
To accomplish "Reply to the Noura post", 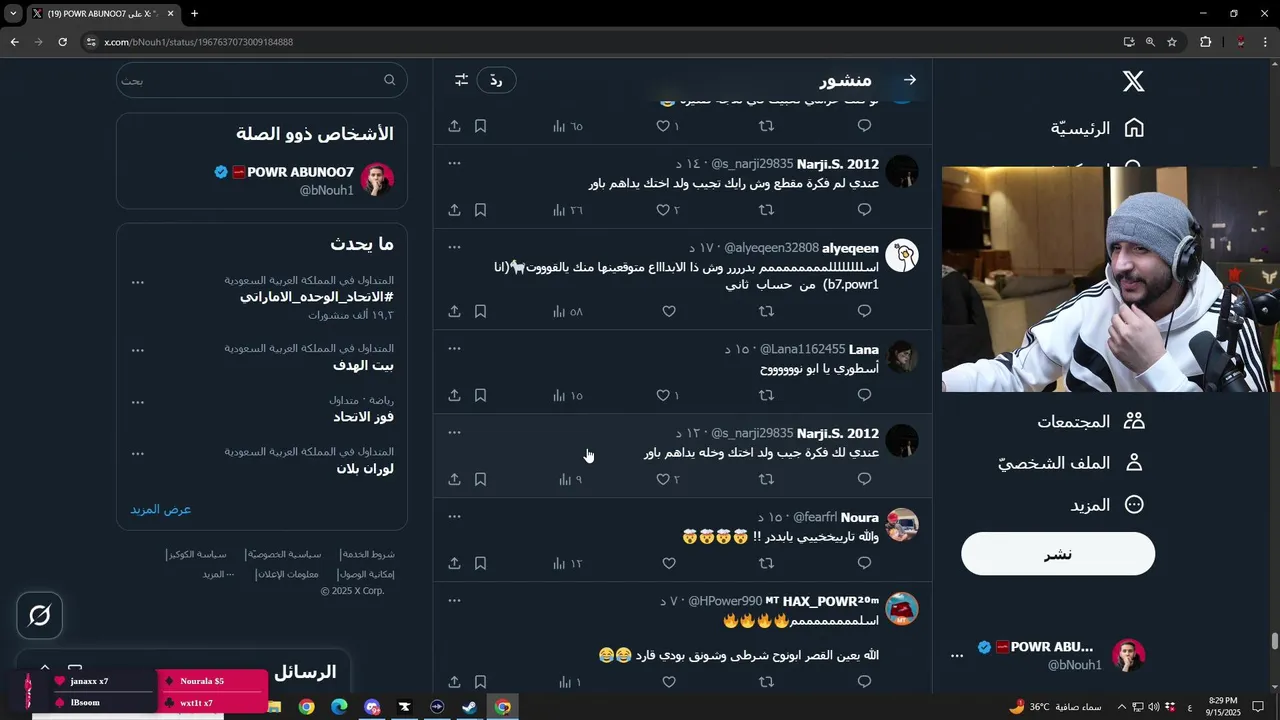I will (x=865, y=563).
